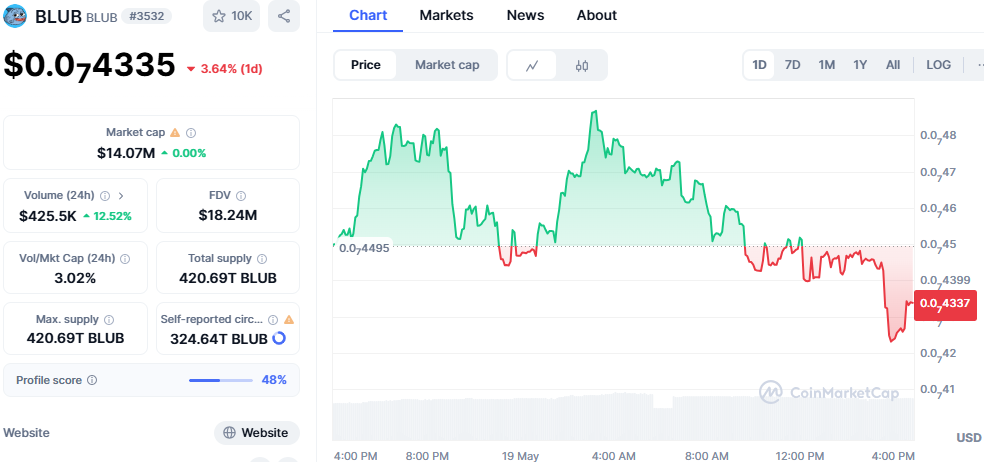The image size is (984, 462).
Task: Click the $0.0₇4335 headline price
Action: pos(90,65)
